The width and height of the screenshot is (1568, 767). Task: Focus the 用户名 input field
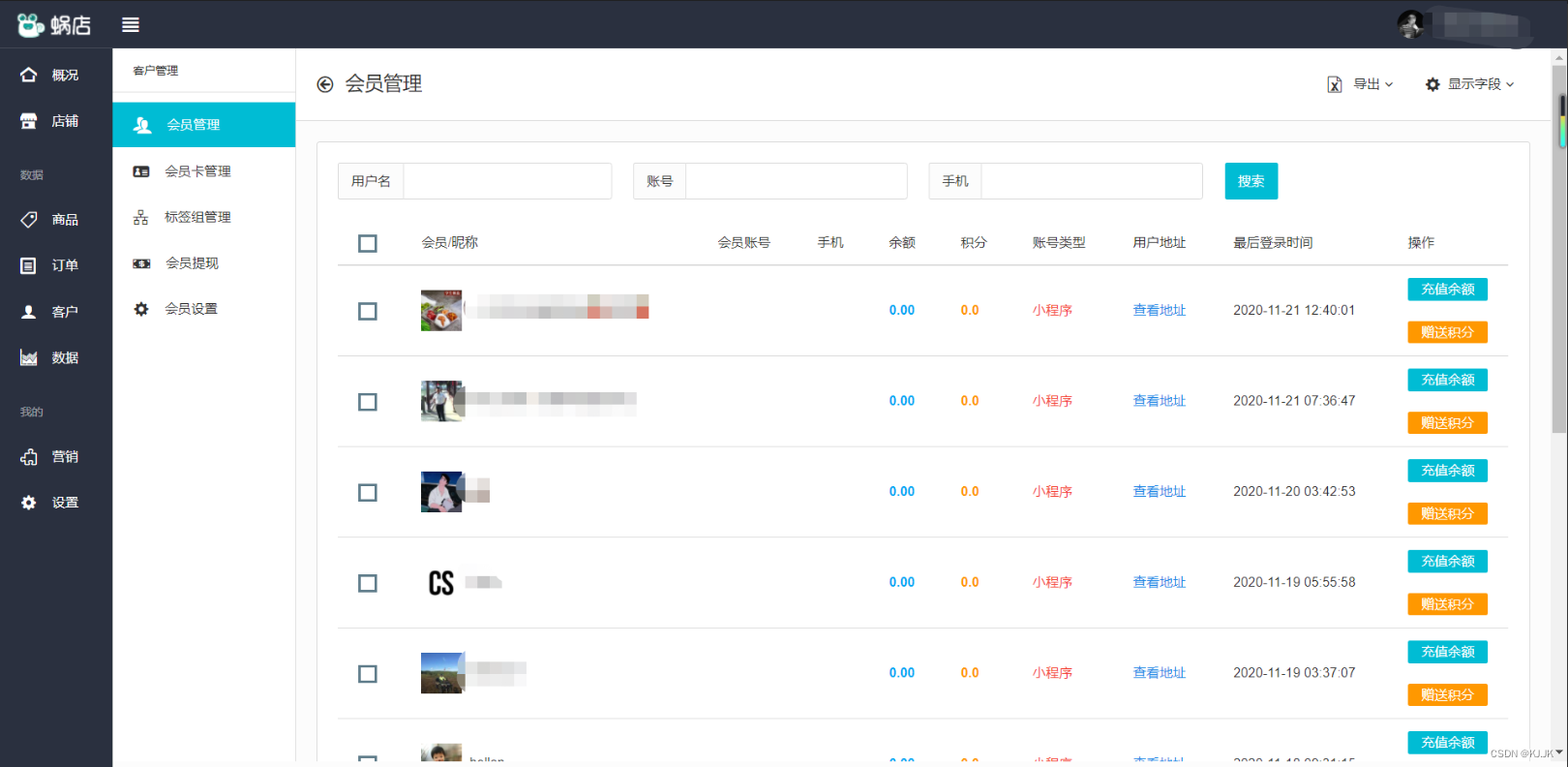click(507, 181)
